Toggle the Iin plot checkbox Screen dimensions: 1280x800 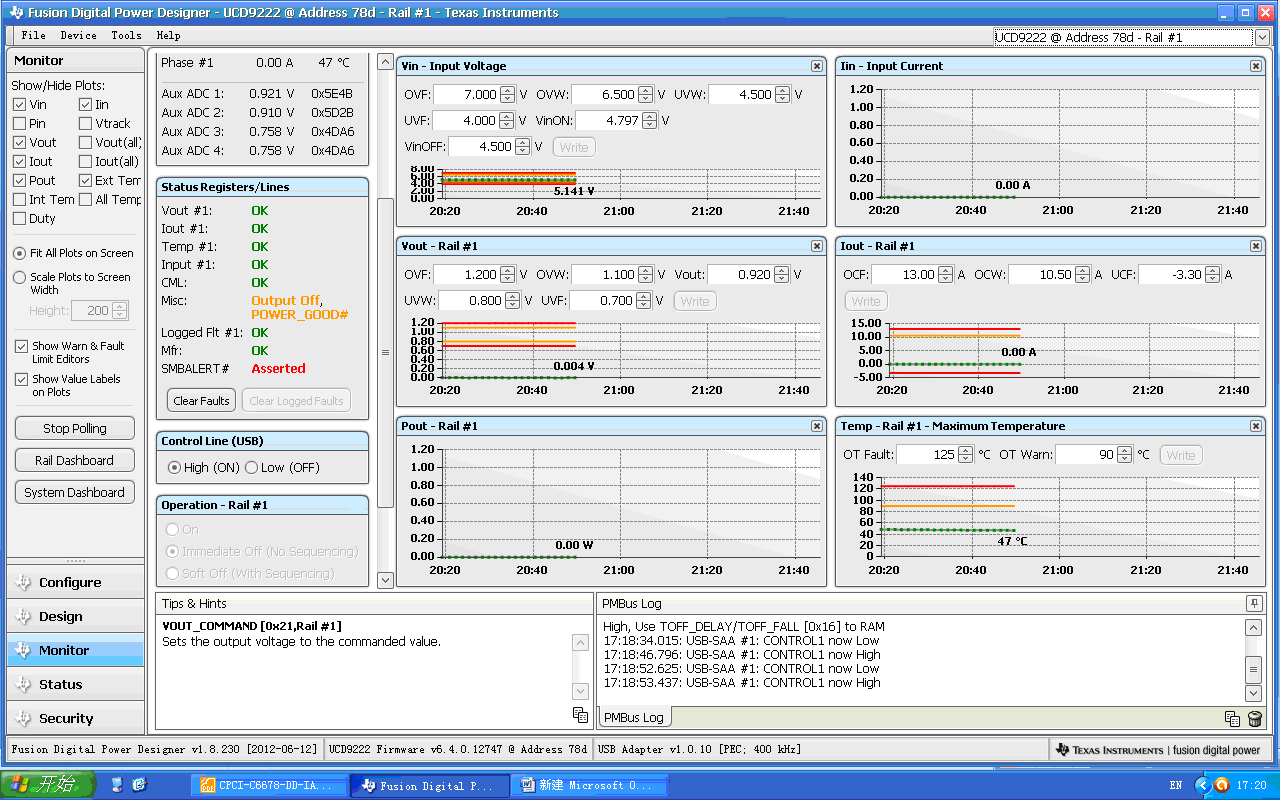(x=86, y=105)
